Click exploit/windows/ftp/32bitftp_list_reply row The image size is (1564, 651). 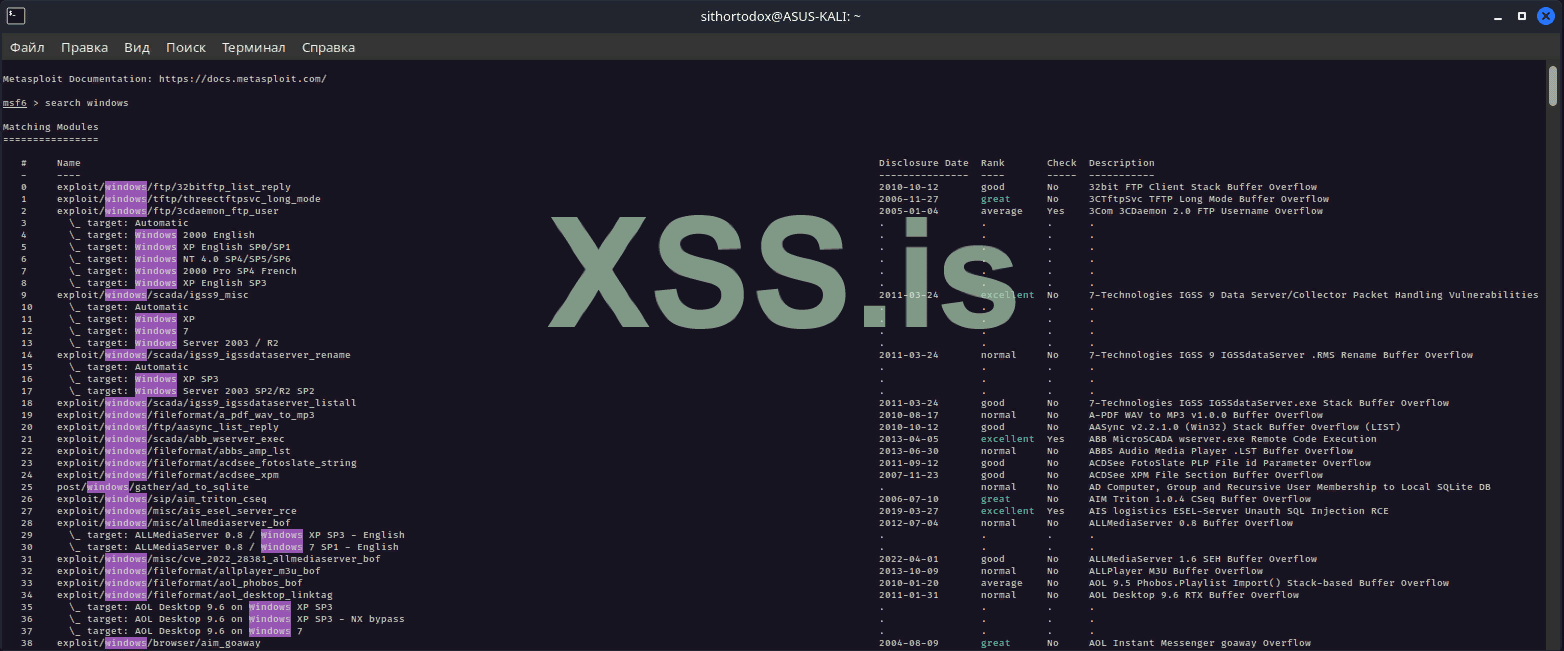[174, 187]
